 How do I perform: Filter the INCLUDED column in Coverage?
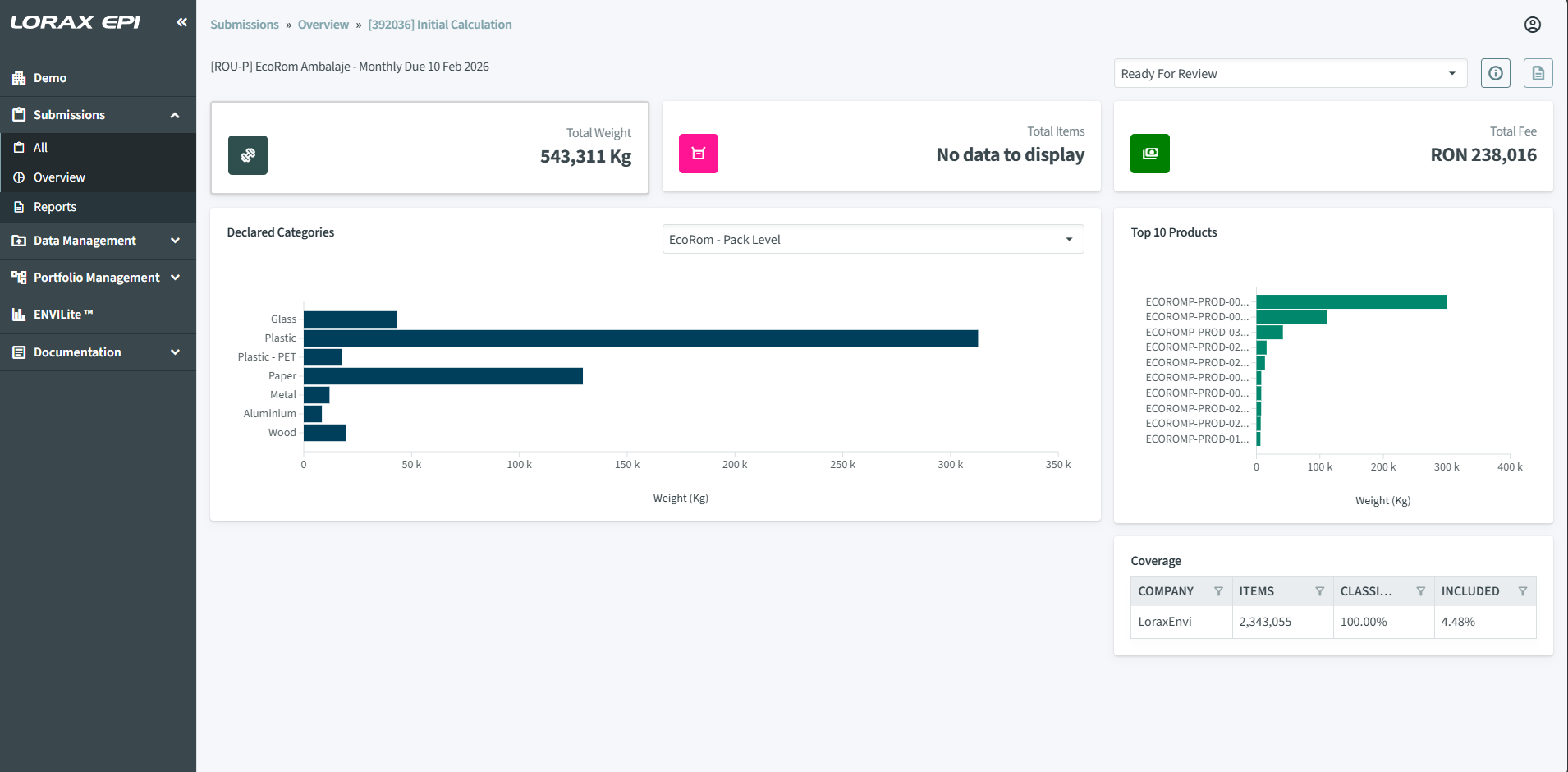coord(1522,591)
